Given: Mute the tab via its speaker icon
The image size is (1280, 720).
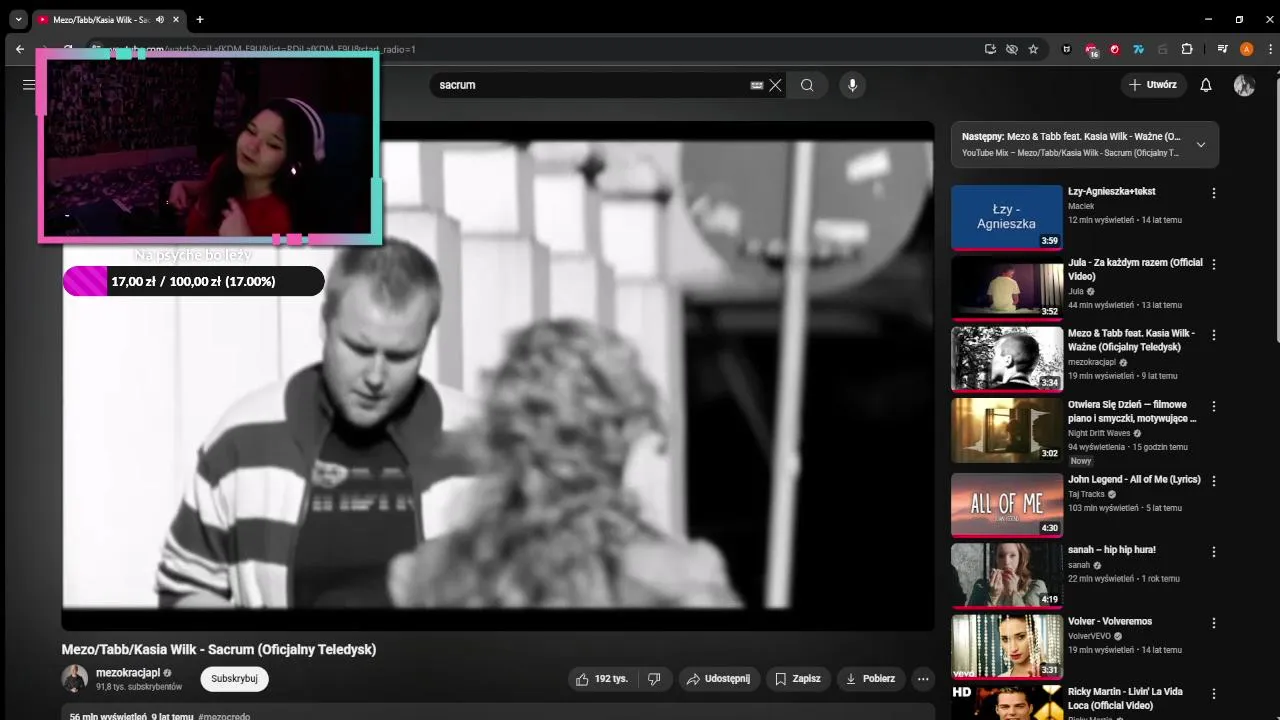Looking at the screenshot, I should 160,19.
